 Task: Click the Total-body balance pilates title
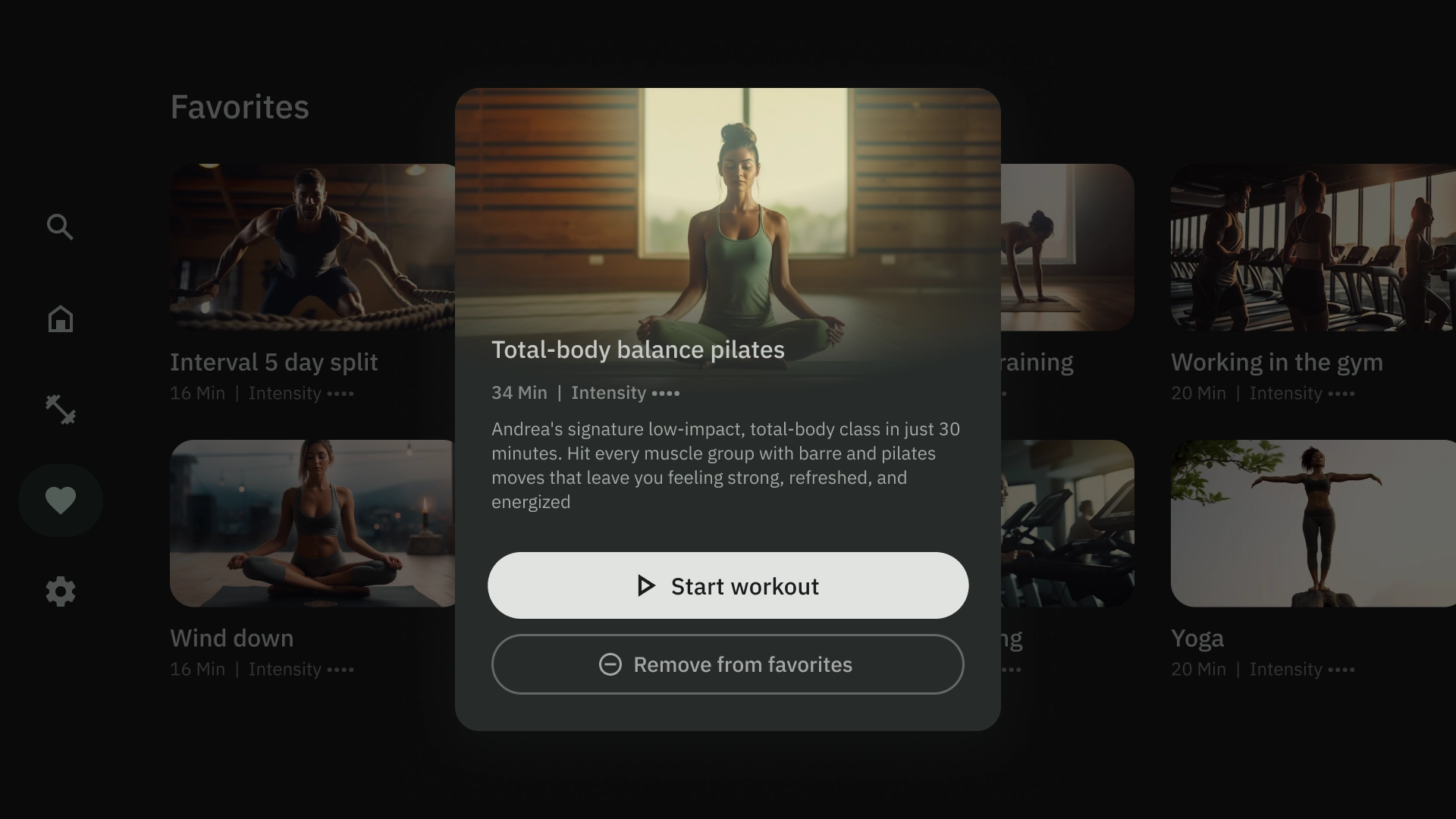coord(638,350)
